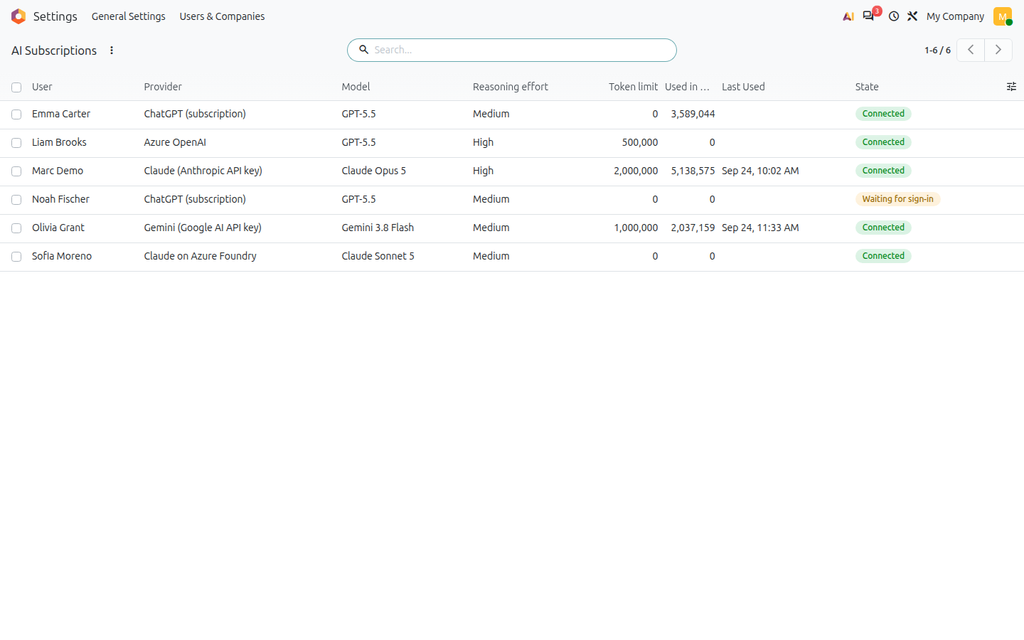Image resolution: width=1024 pixels, height=640 pixels.
Task: Click the Claude Opus 5 model cell
Action: coord(374,171)
